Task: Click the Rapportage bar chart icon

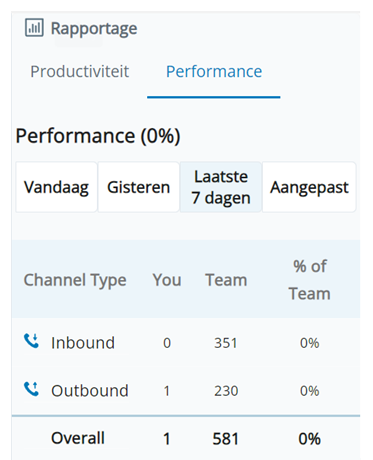Action: coord(34,27)
